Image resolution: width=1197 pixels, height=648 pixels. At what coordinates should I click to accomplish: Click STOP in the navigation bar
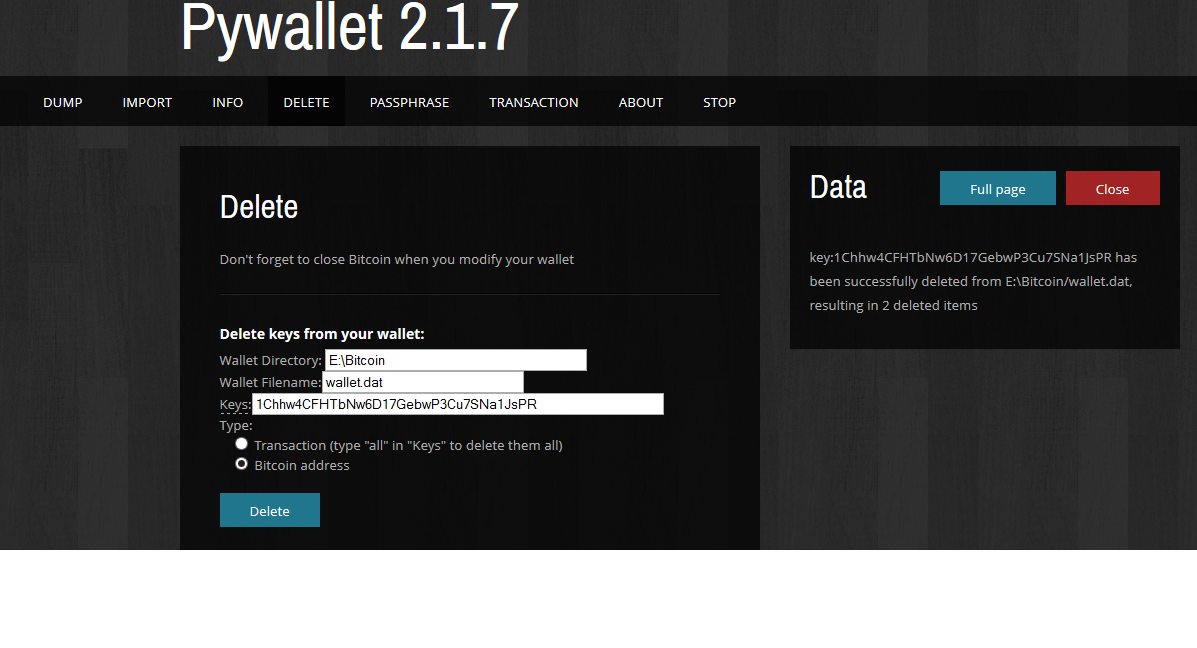click(x=719, y=102)
